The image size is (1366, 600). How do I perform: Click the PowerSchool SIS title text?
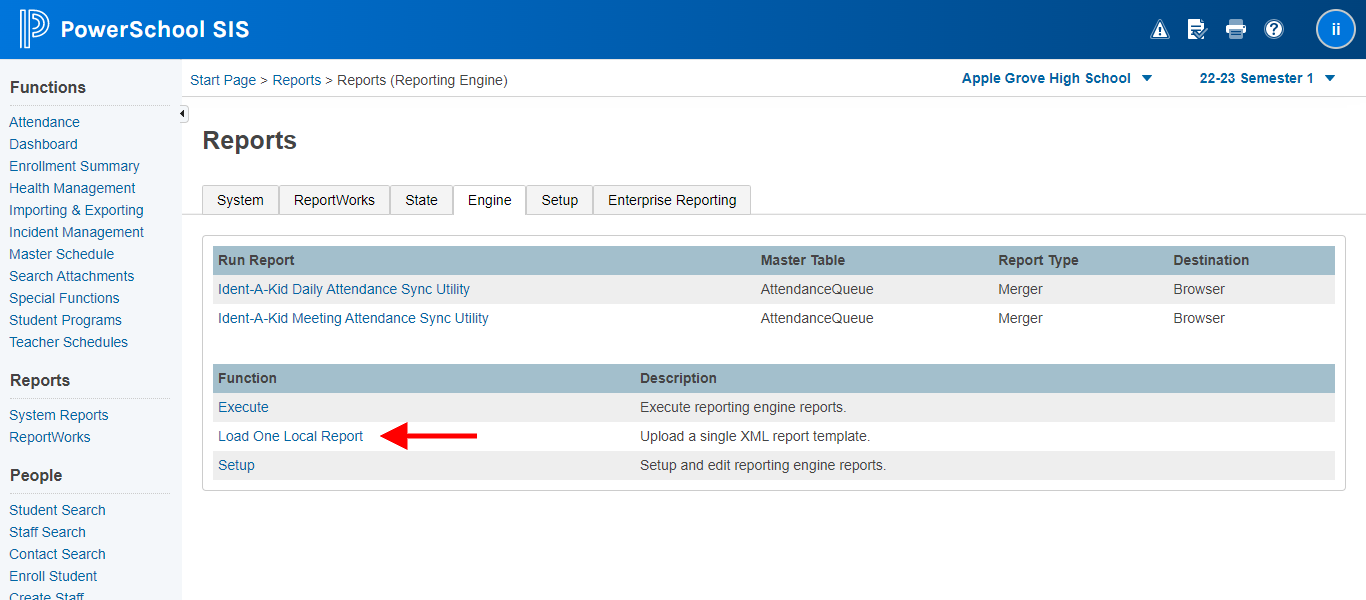click(155, 29)
